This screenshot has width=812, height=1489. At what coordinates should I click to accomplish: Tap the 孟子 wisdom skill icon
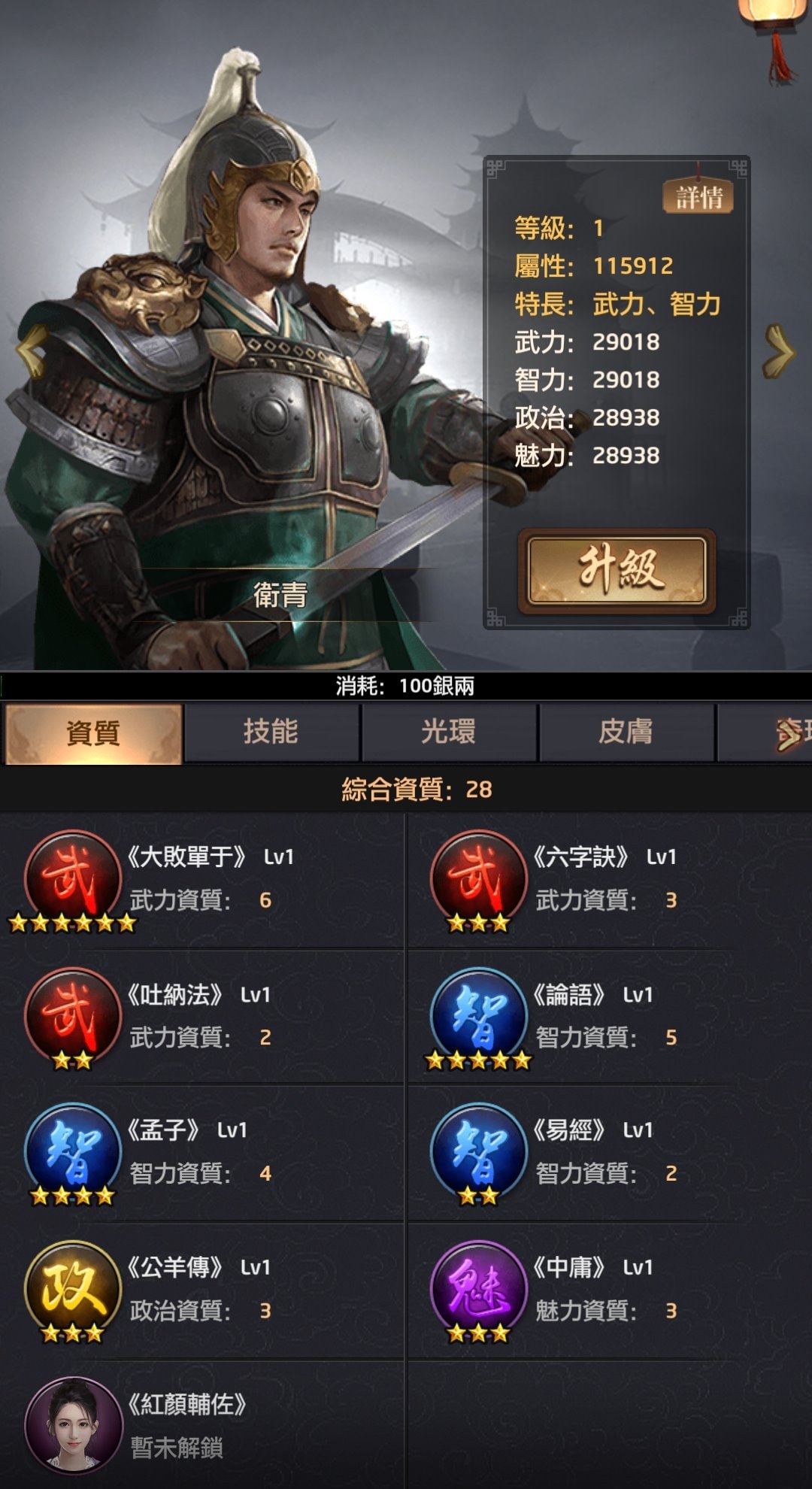[x=73, y=1151]
